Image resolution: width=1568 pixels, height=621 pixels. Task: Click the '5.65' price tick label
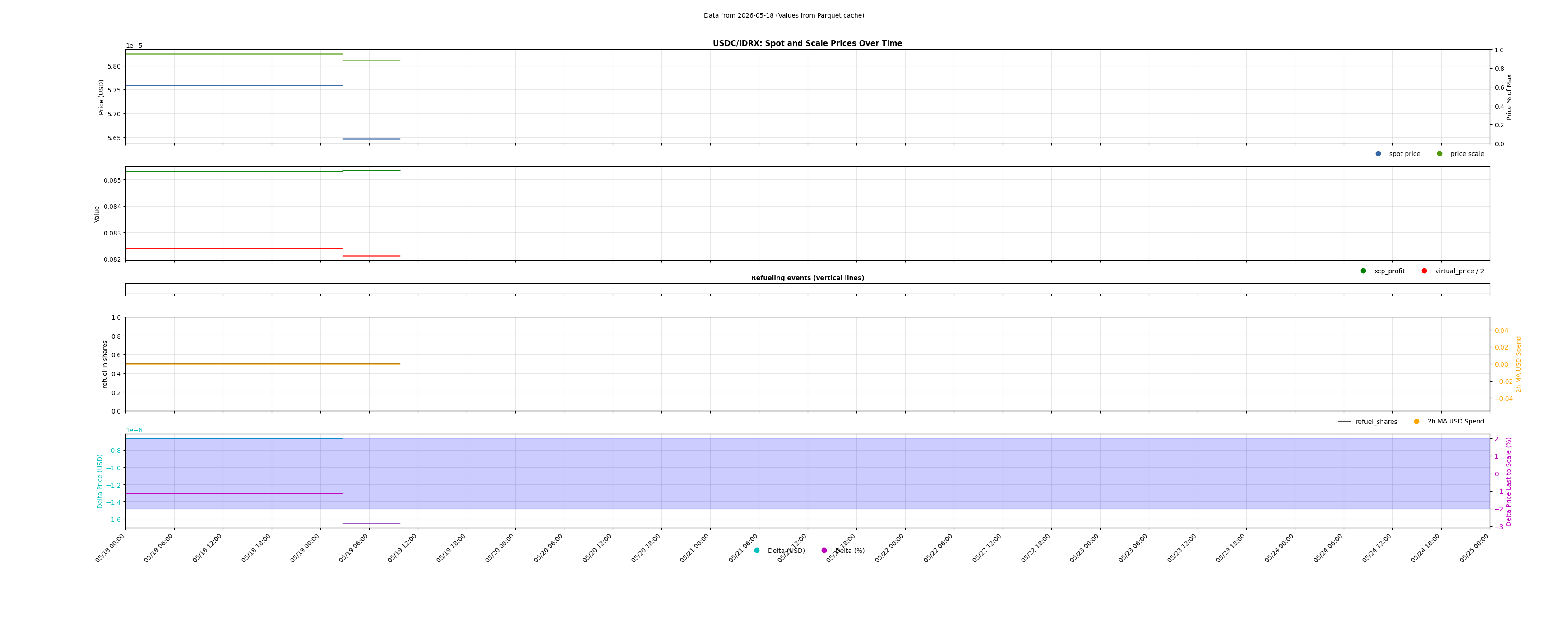[x=114, y=138]
